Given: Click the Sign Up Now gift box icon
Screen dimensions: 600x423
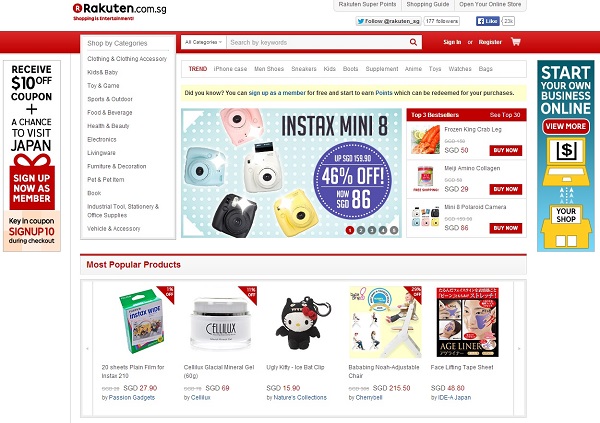Looking at the screenshot, I should tap(32, 182).
